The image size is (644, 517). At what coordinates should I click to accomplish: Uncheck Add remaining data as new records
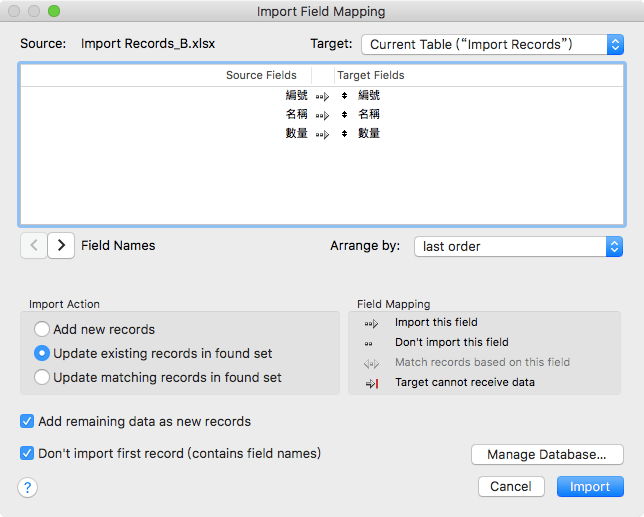(27, 422)
